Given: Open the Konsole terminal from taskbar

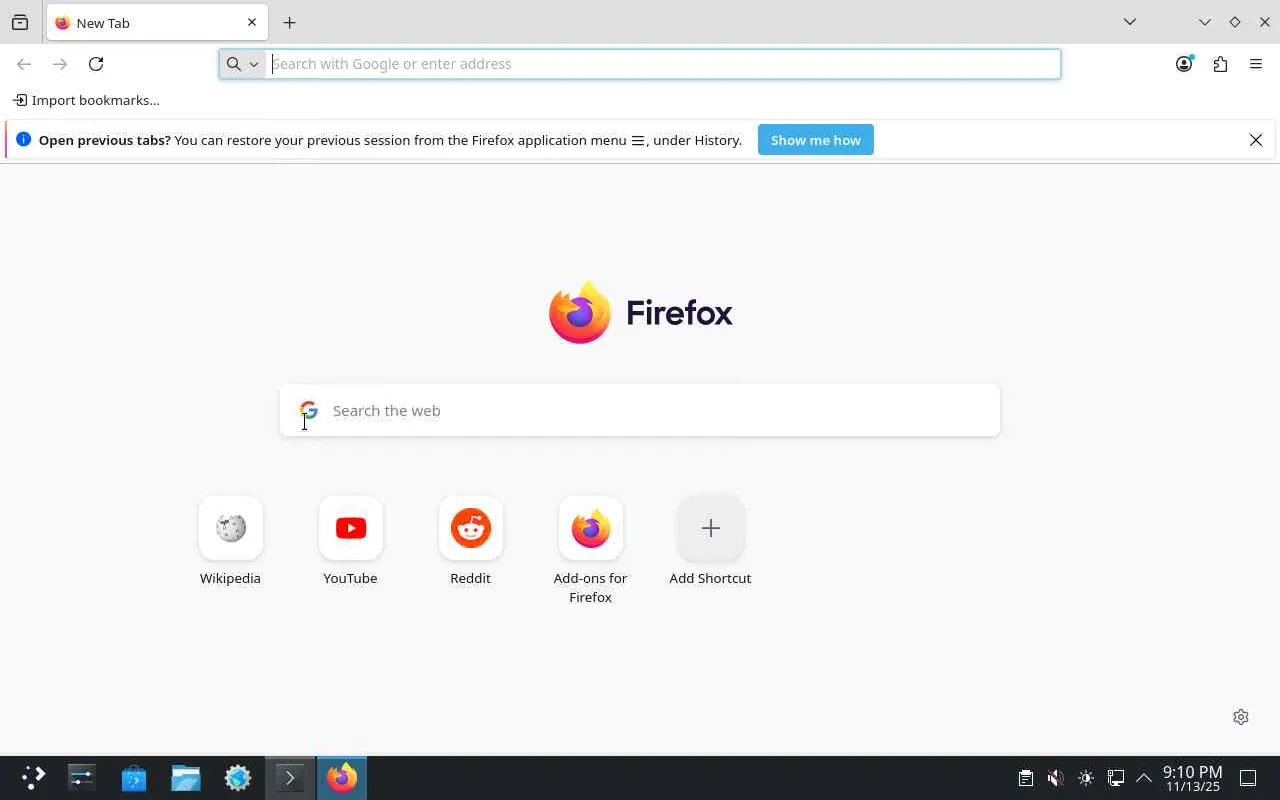Looking at the screenshot, I should [x=290, y=778].
